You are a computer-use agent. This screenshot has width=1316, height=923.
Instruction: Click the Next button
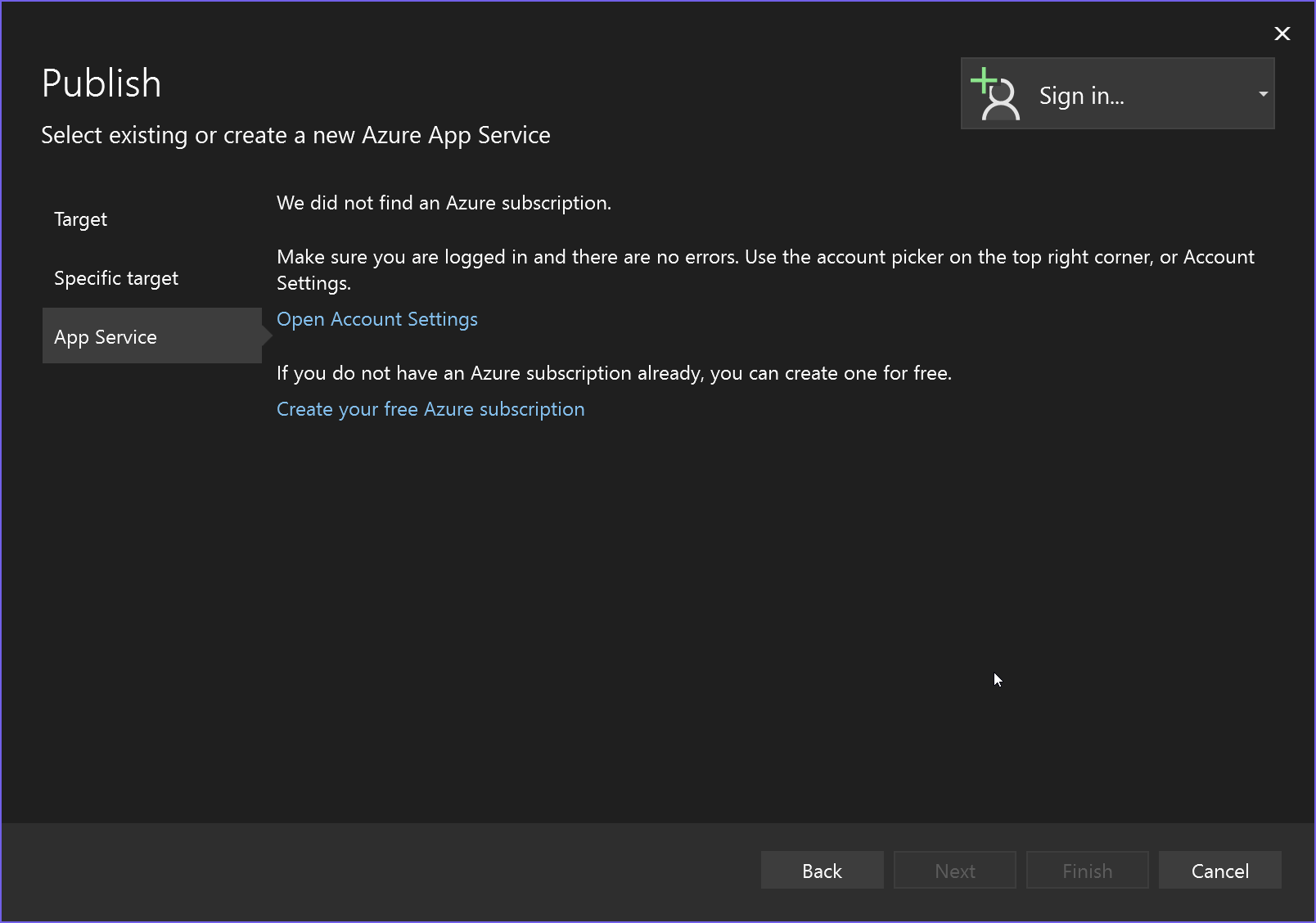(x=954, y=870)
